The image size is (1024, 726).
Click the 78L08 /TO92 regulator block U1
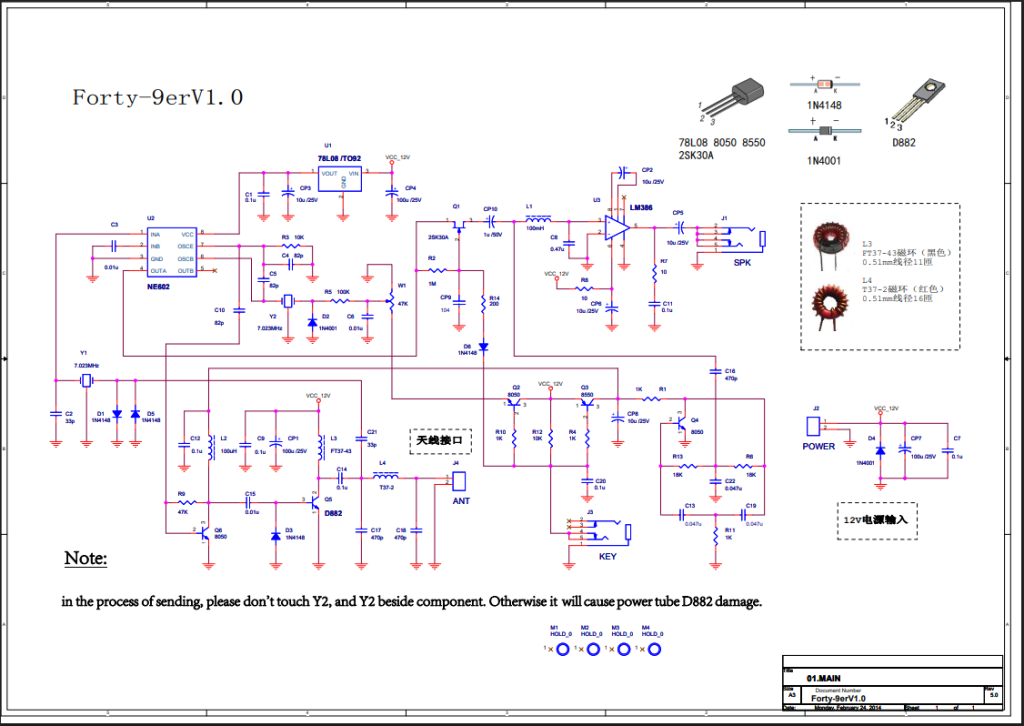(x=340, y=179)
